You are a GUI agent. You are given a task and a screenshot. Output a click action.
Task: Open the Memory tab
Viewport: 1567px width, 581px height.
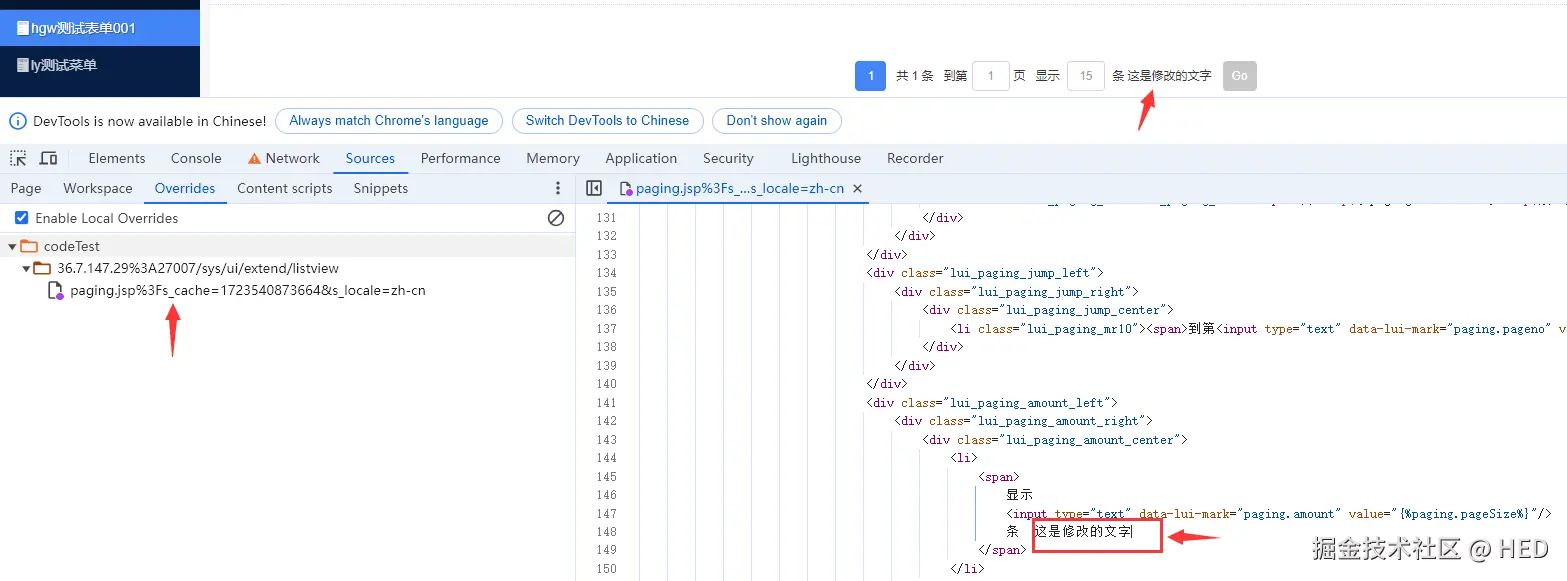[x=553, y=158]
